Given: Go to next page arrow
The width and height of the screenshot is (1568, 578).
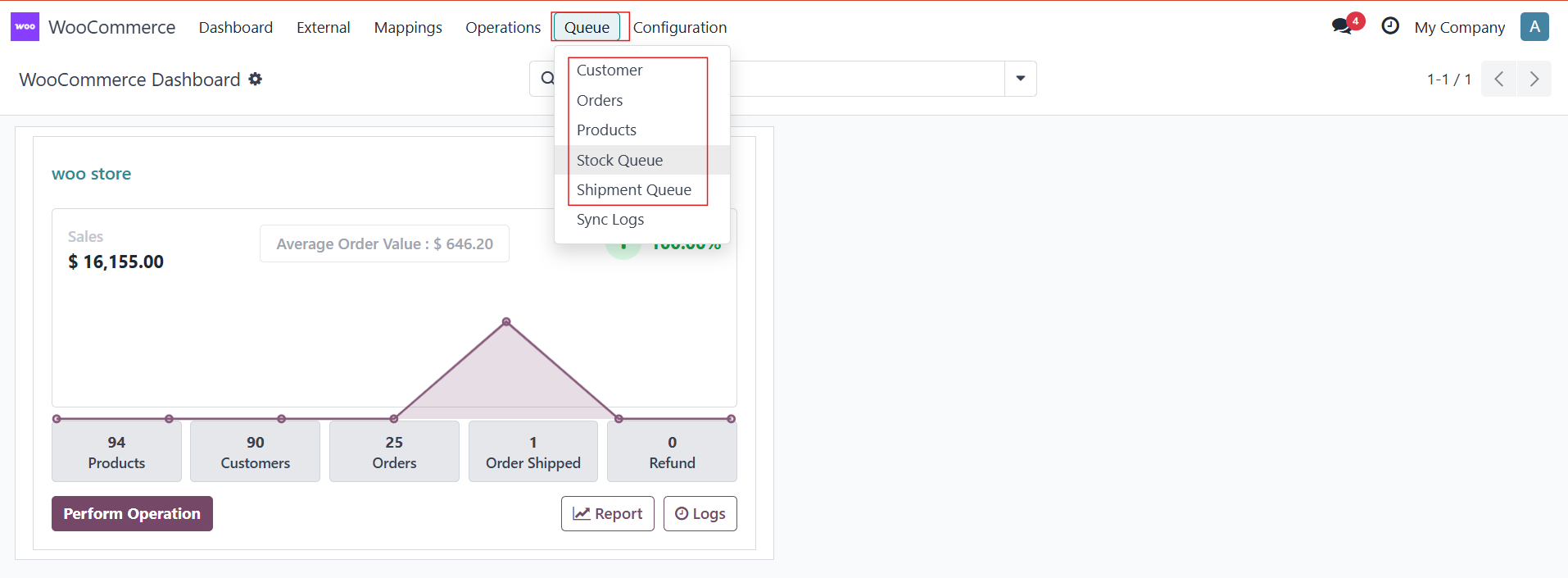Looking at the screenshot, I should point(1534,79).
